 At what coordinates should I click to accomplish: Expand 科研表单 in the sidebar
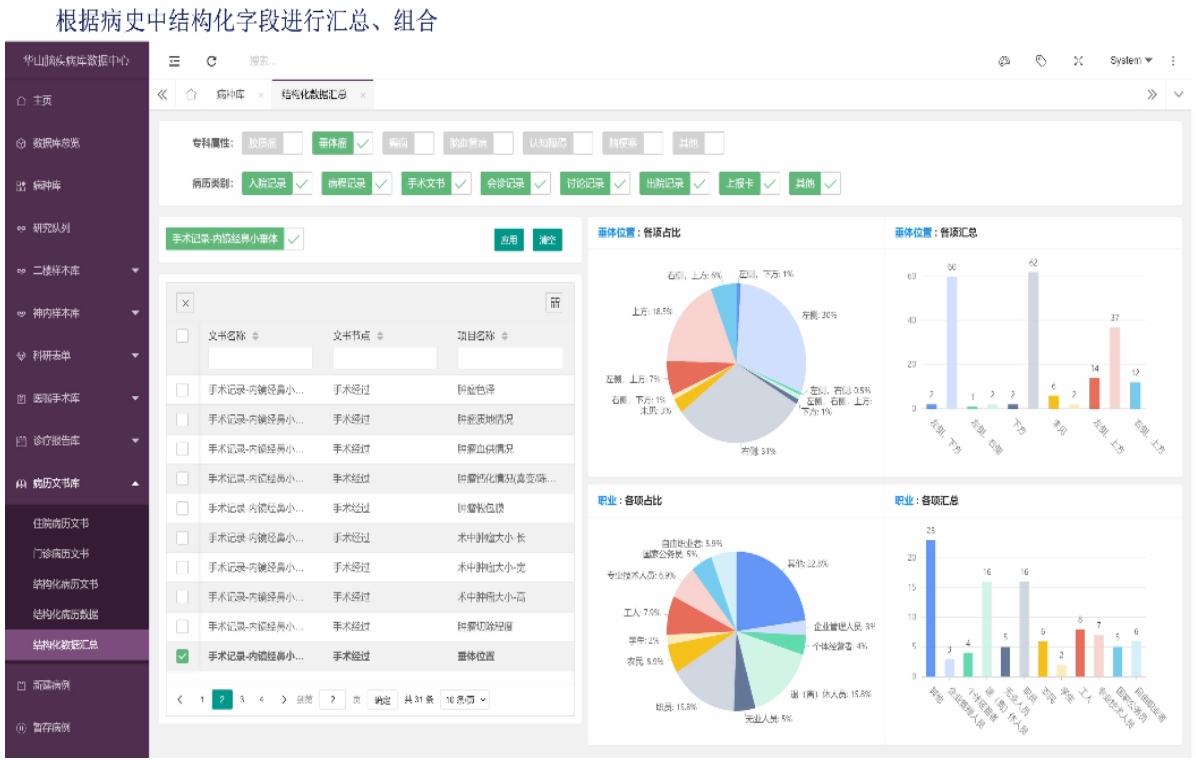tap(76, 356)
